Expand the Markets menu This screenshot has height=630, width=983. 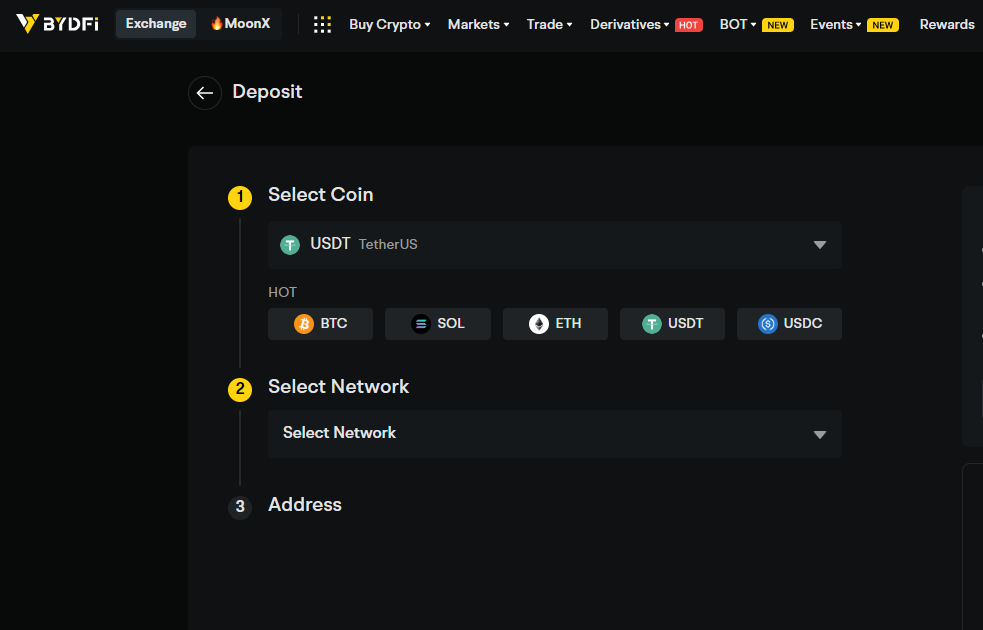[x=478, y=24]
